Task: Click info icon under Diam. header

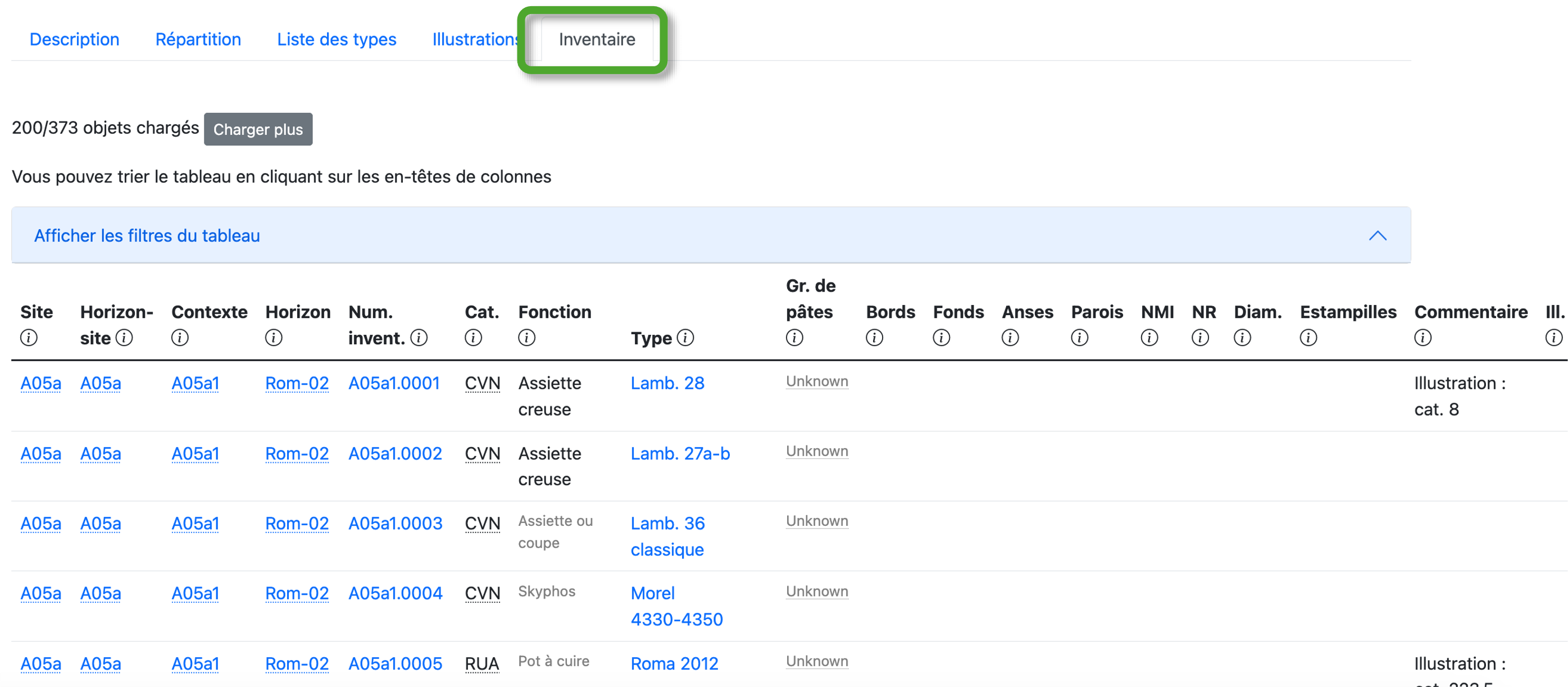Action: [x=1242, y=338]
